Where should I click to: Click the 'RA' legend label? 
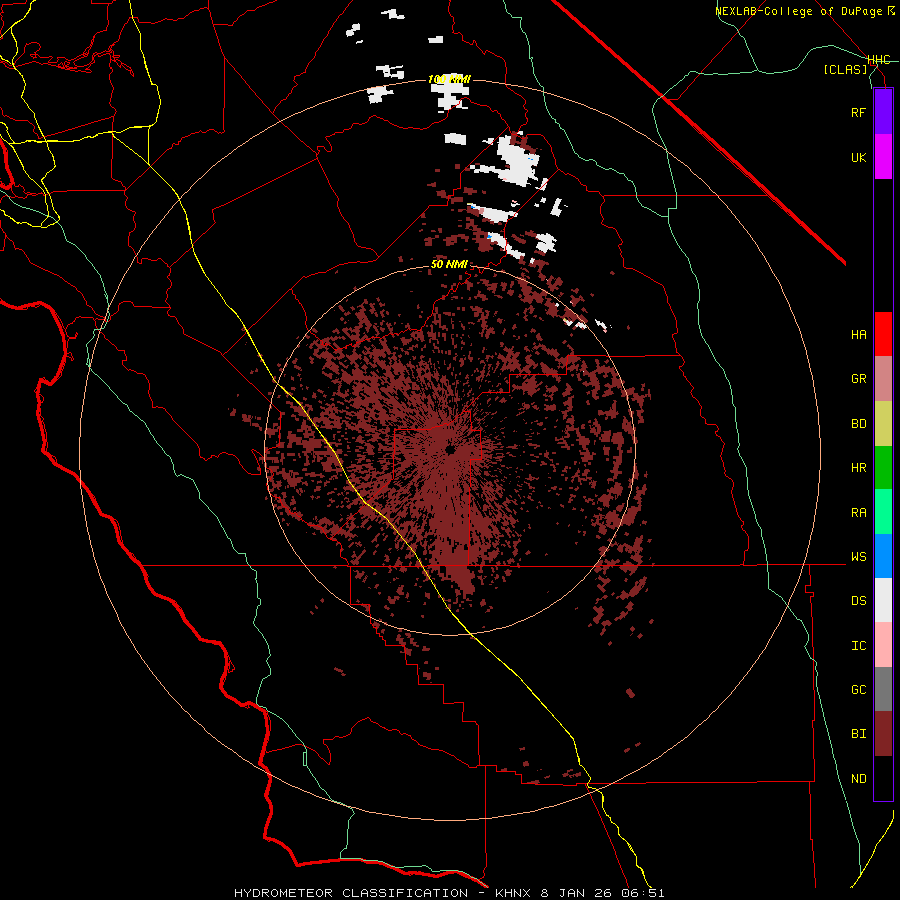pyautogui.click(x=858, y=513)
